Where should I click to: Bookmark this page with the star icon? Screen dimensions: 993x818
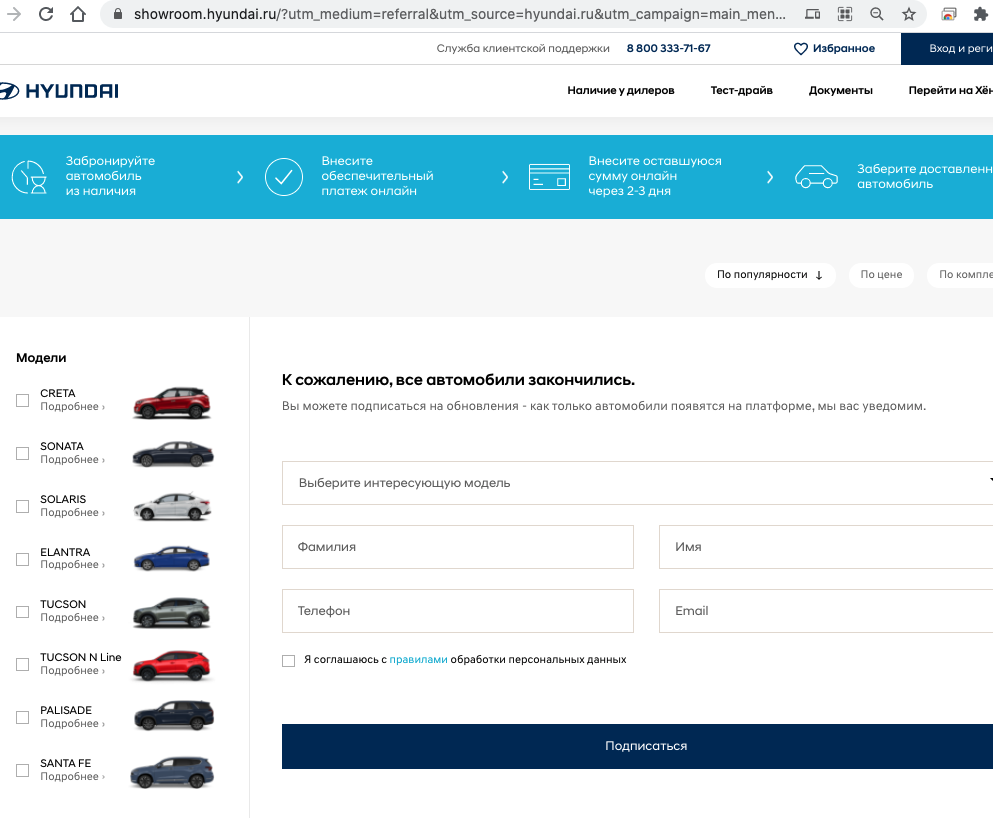coord(909,14)
